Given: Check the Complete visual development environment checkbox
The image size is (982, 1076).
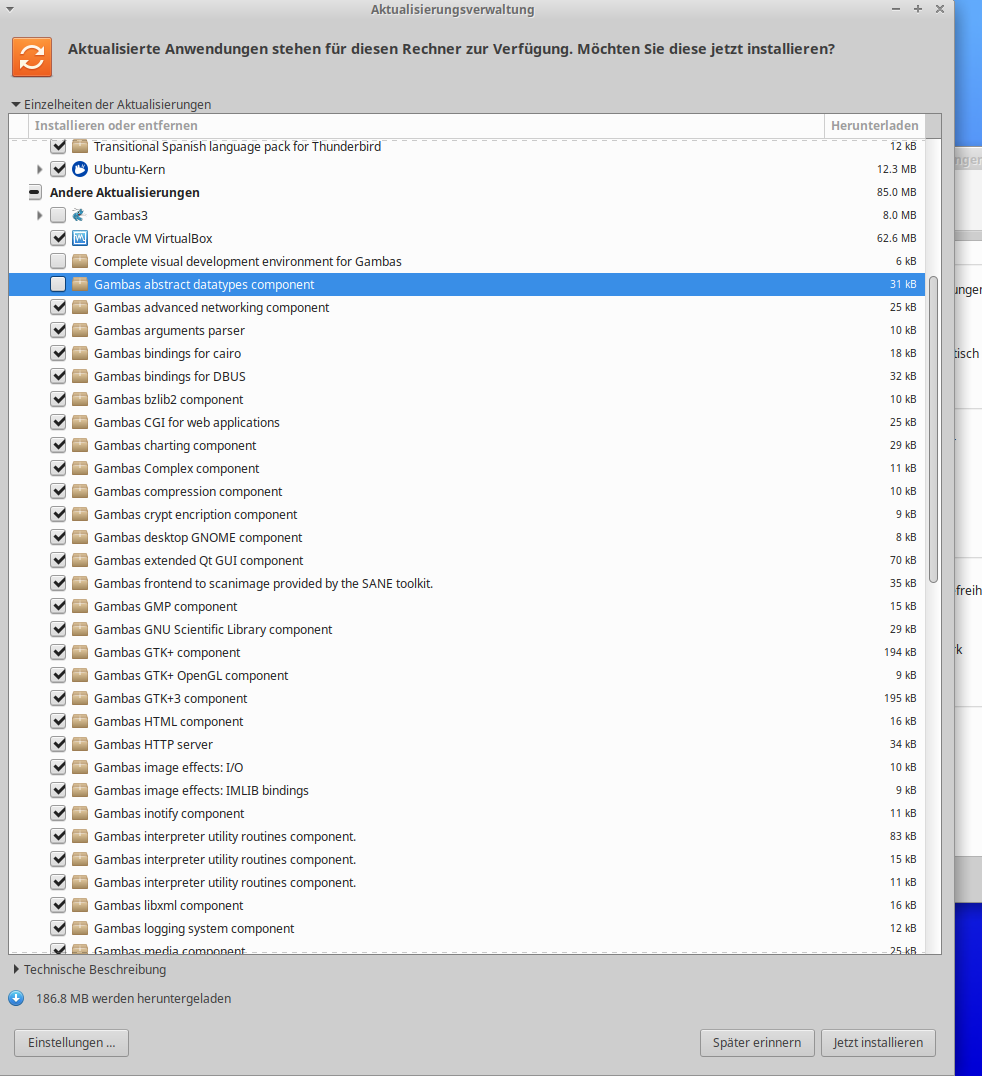Looking at the screenshot, I should (x=58, y=261).
